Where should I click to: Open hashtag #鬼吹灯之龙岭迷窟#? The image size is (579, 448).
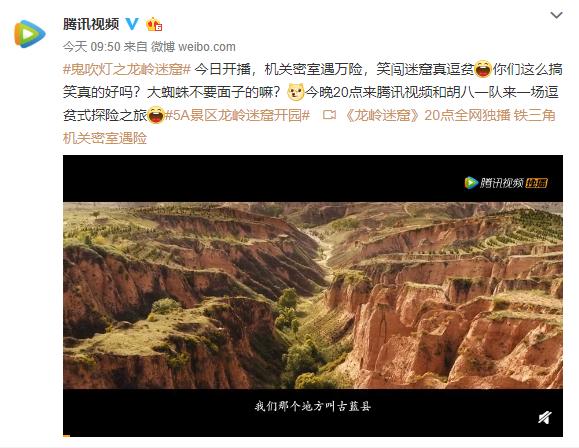tap(127, 69)
